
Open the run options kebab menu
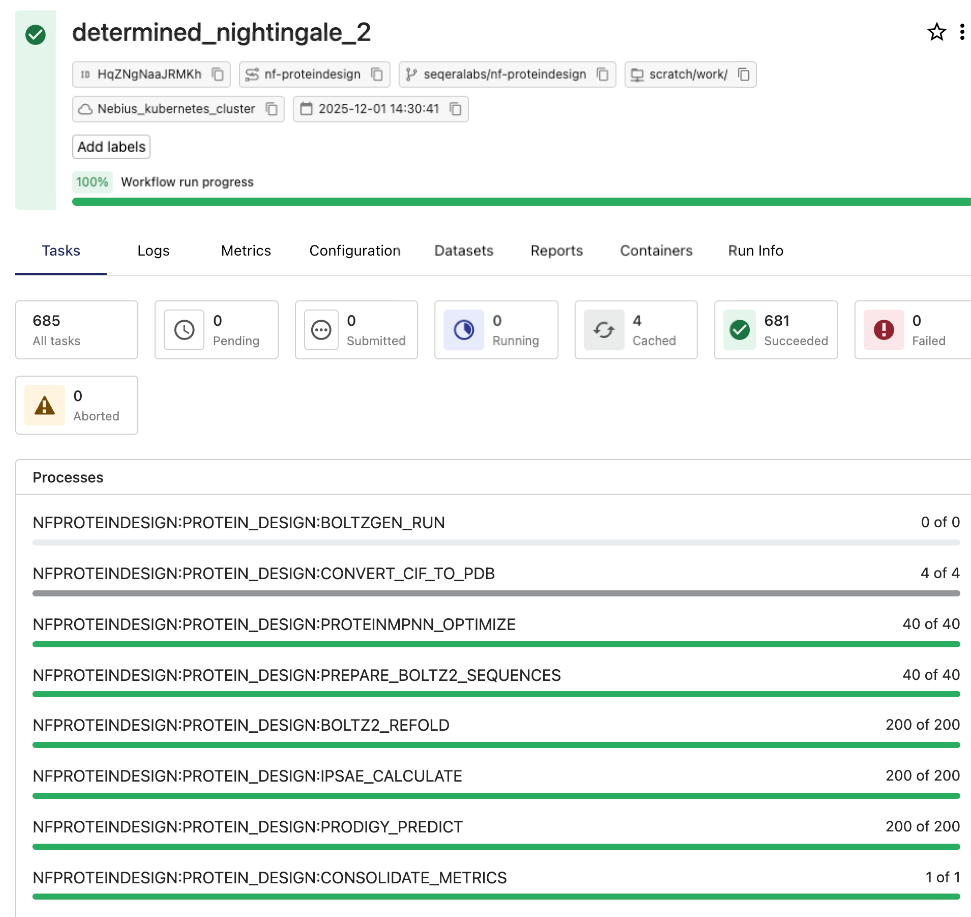(964, 32)
